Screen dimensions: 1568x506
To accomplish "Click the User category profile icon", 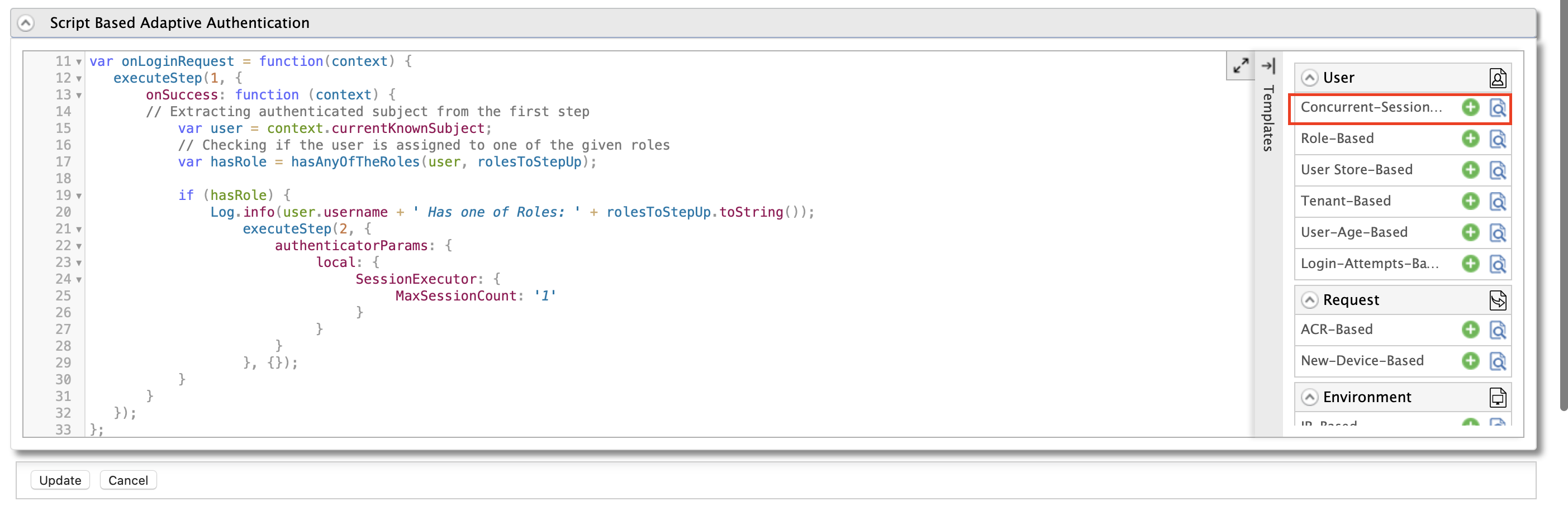I will coord(1498,78).
